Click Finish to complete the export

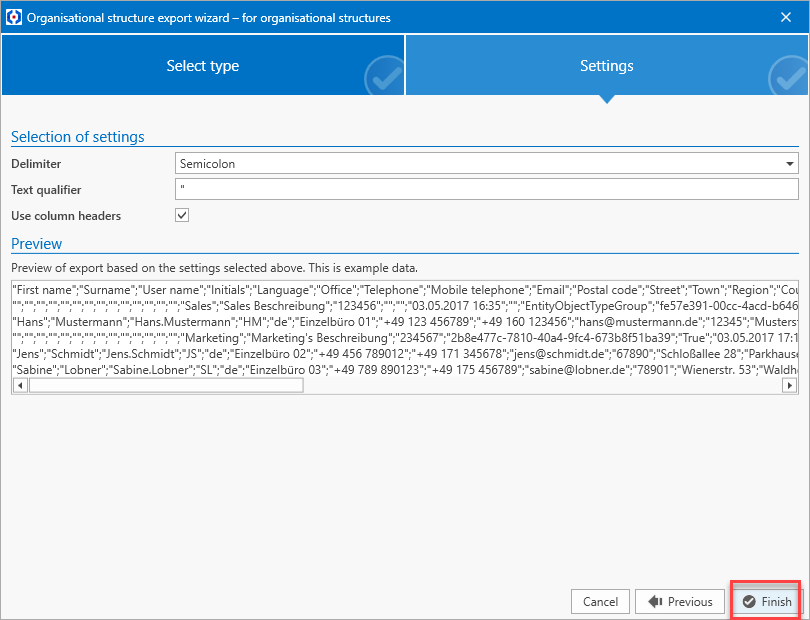coord(767,602)
